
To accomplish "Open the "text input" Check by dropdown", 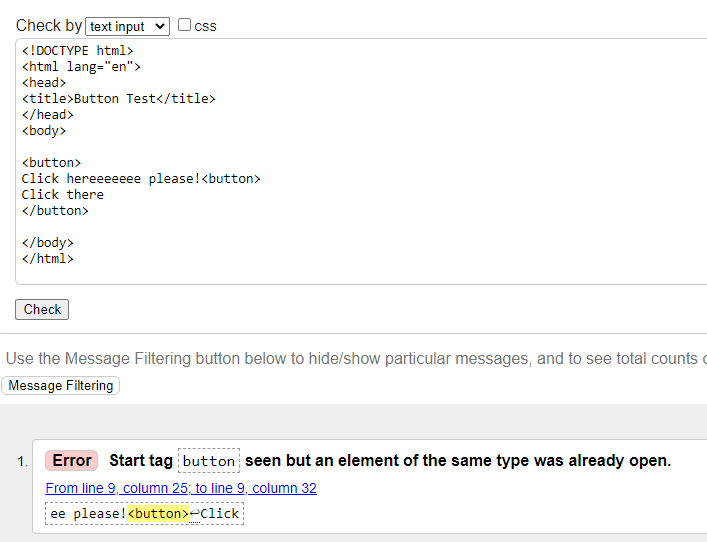I will pyautogui.click(x=127, y=27).
